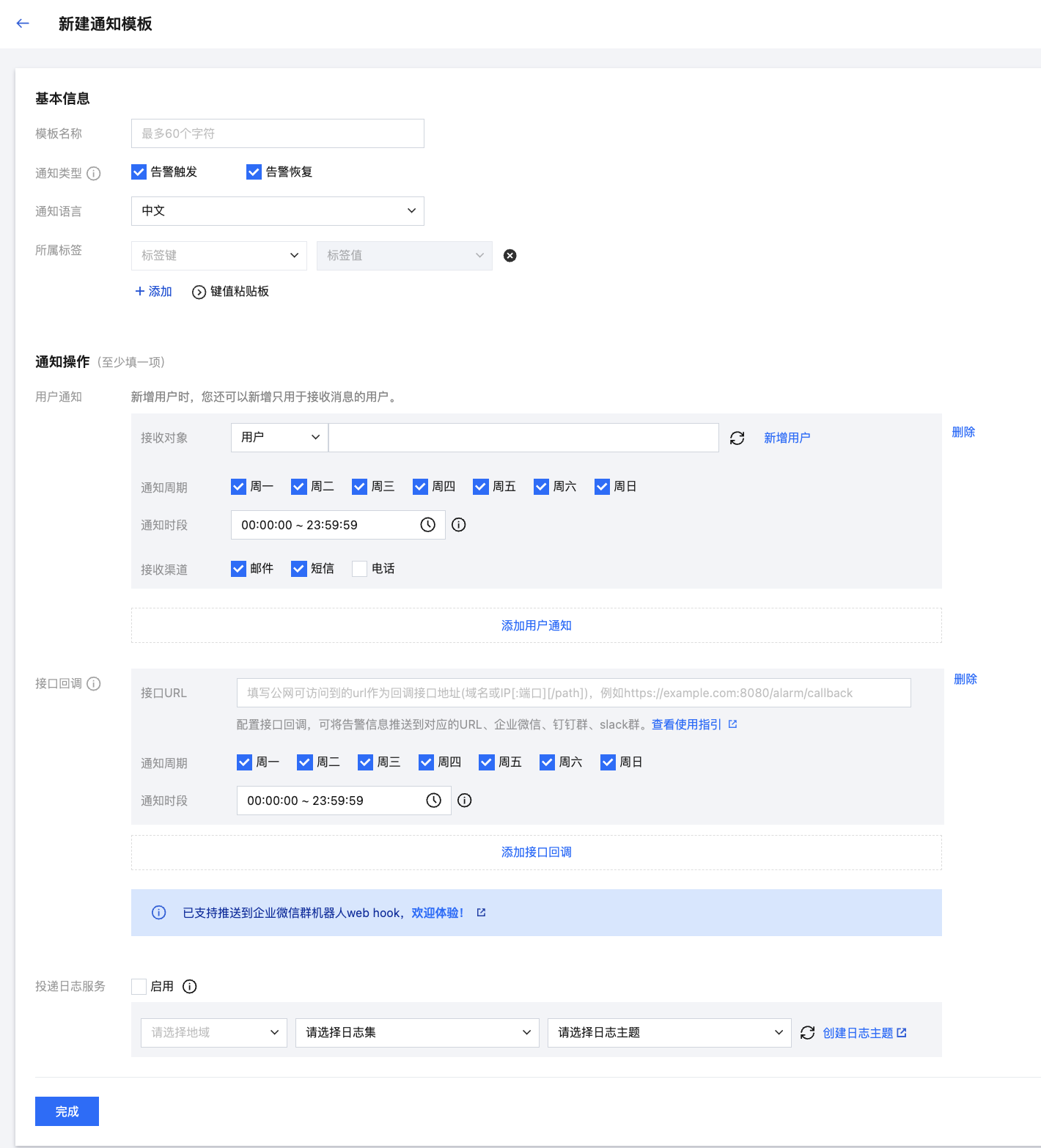The height and width of the screenshot is (1148, 1041).
Task: Uncheck 周一 in 接口回调 cycle
Action: click(244, 762)
